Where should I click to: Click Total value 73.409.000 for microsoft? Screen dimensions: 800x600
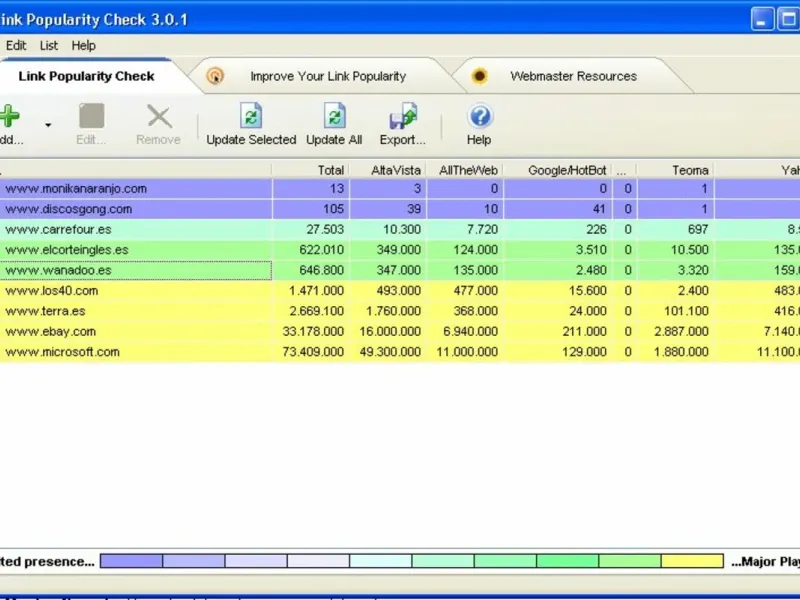[313, 352]
